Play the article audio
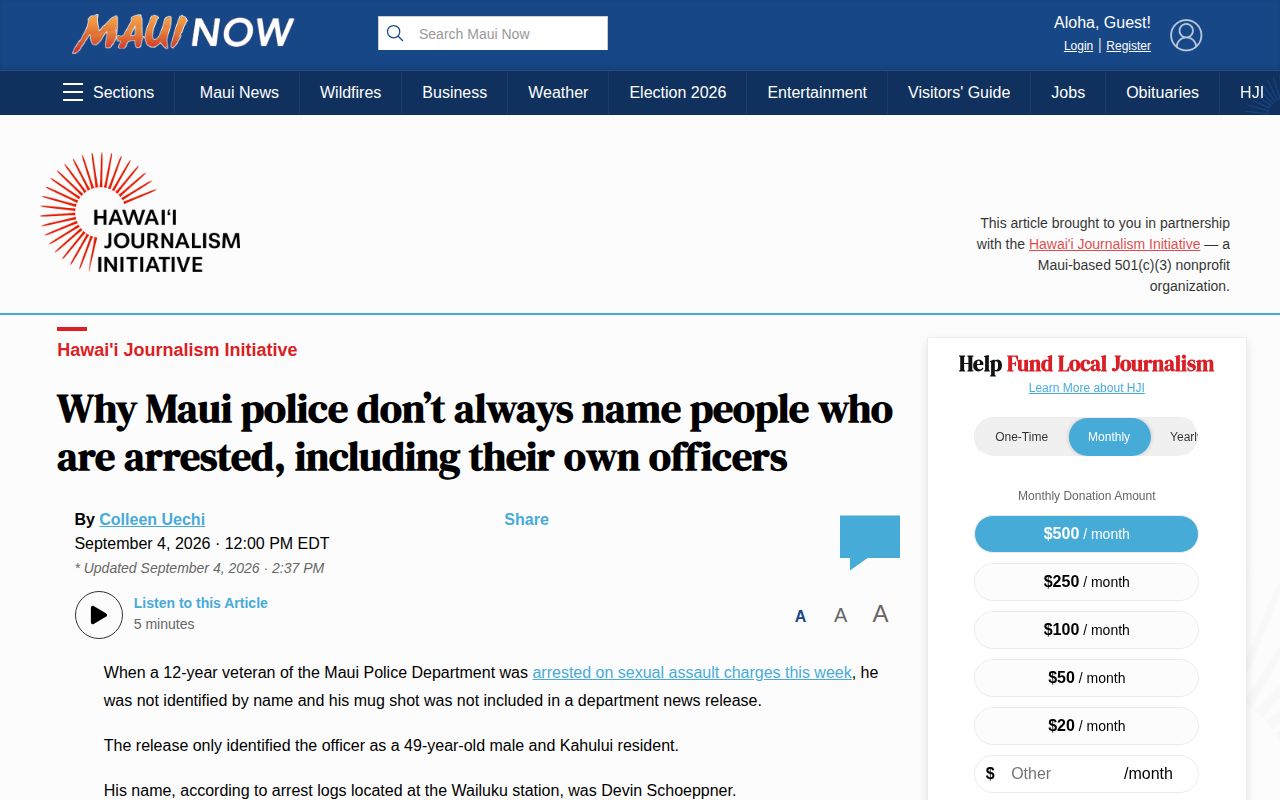The height and width of the screenshot is (800, 1280). click(99, 615)
